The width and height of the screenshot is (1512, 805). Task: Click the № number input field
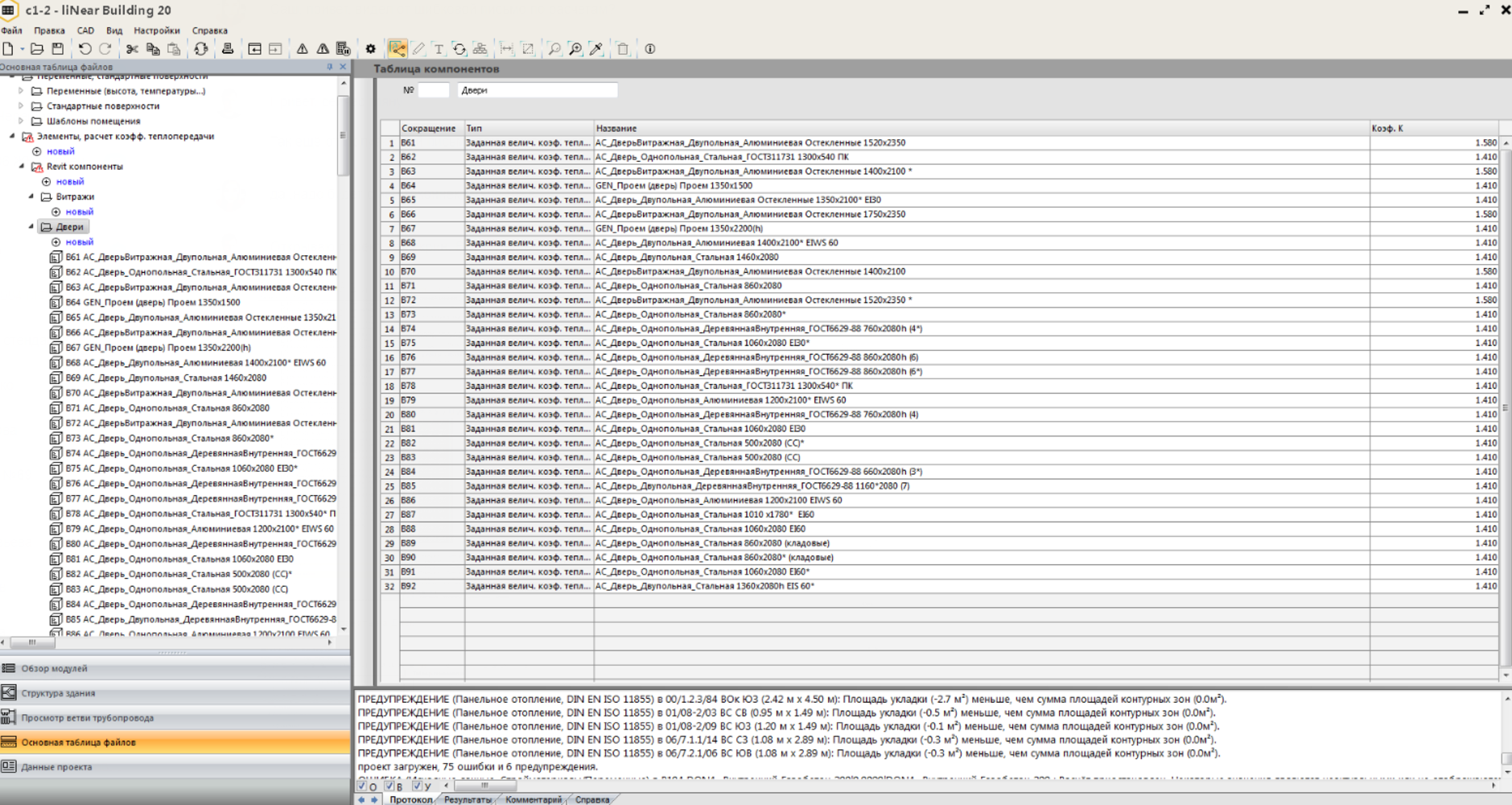tap(433, 90)
